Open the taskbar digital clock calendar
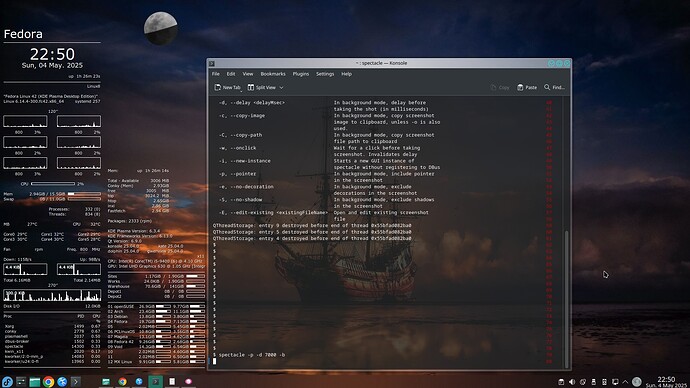690x388 pixels. pos(666,382)
